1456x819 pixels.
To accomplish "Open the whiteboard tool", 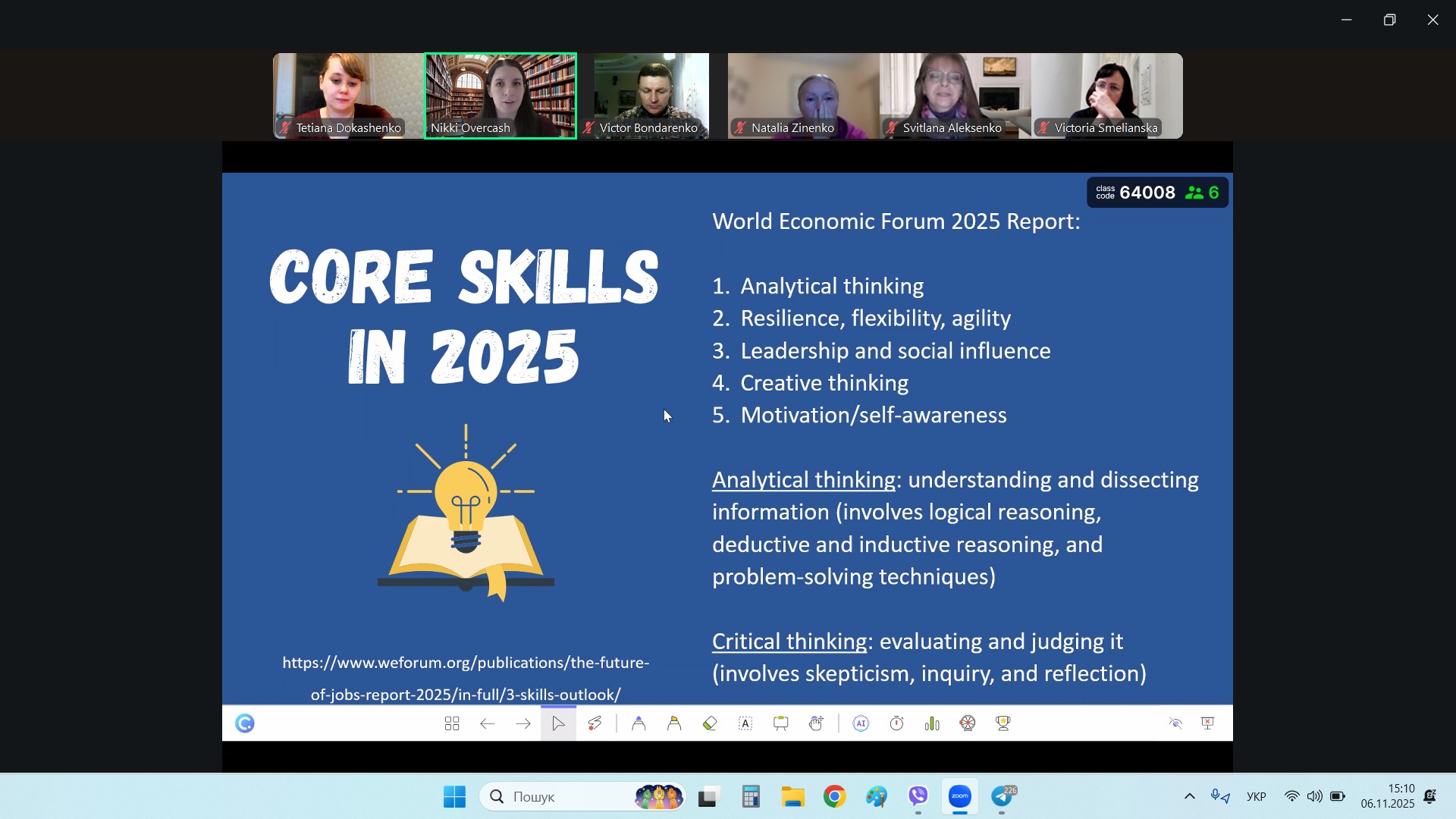I will (x=781, y=724).
